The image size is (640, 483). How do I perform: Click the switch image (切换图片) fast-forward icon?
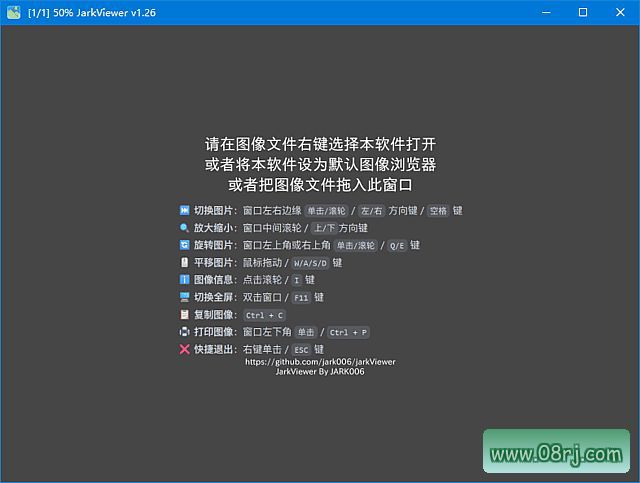[184, 211]
